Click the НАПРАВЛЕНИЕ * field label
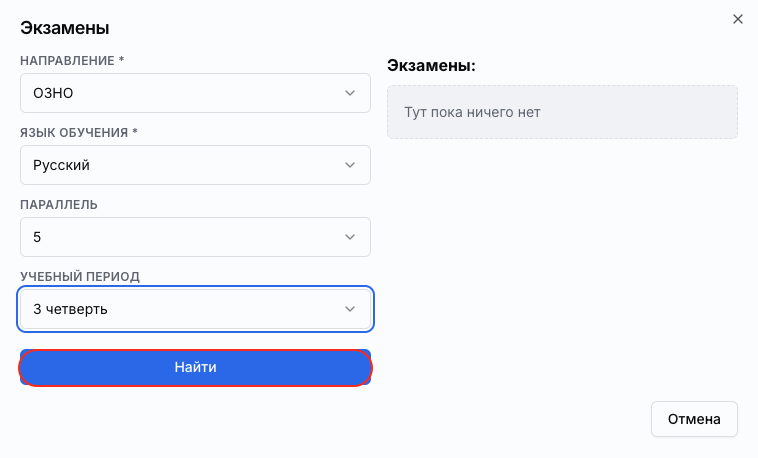 (x=72, y=60)
